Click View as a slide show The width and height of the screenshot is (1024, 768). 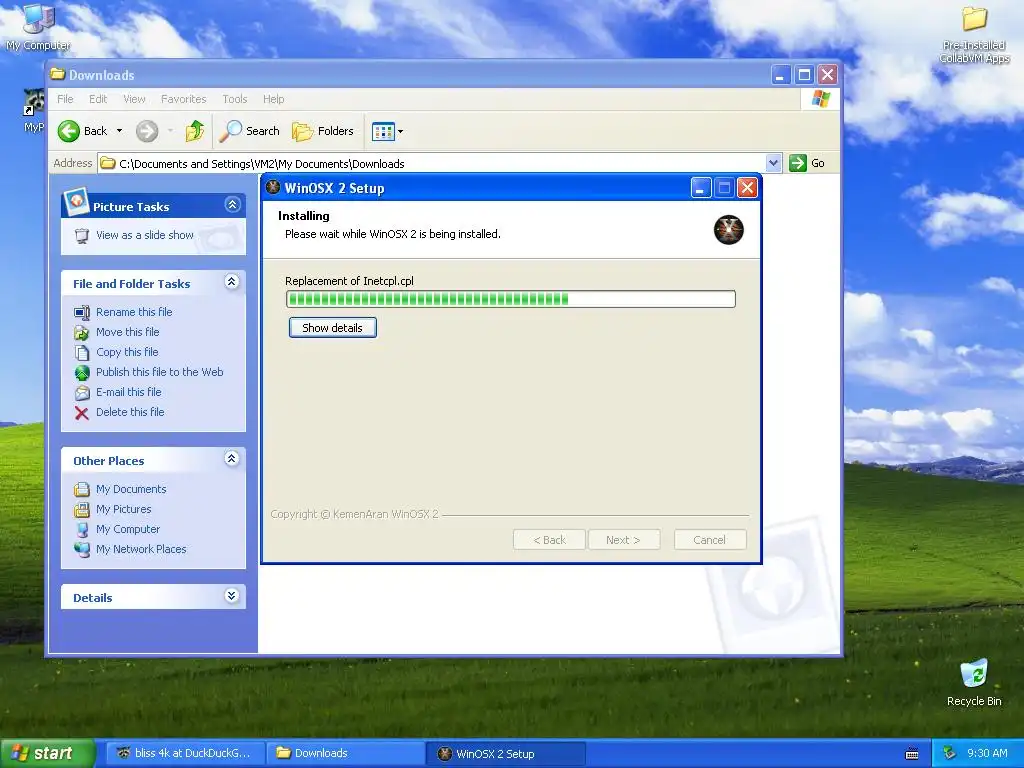coord(145,235)
